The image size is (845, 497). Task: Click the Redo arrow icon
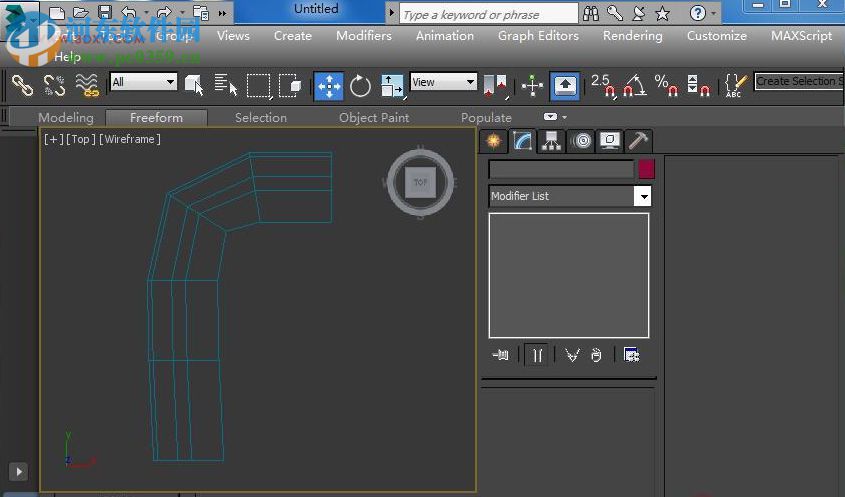click(x=164, y=12)
